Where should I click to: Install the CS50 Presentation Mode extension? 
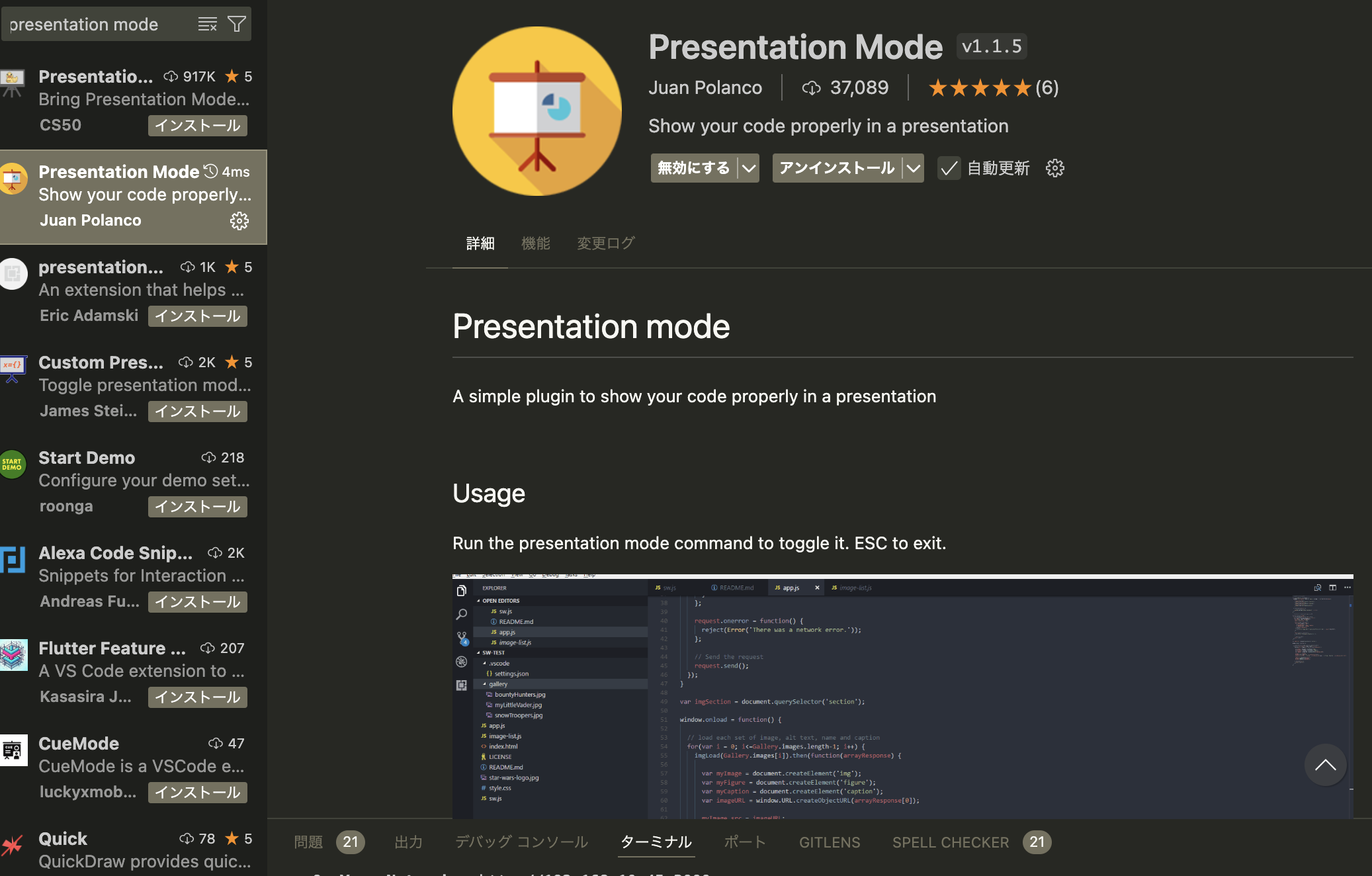196,125
